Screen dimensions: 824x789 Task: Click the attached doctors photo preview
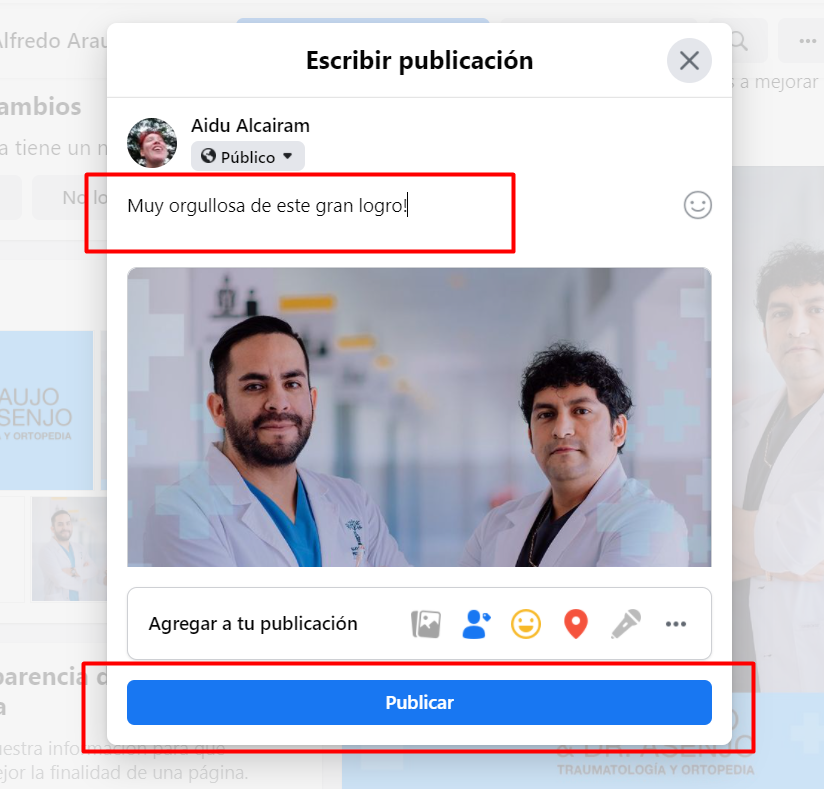[419, 417]
